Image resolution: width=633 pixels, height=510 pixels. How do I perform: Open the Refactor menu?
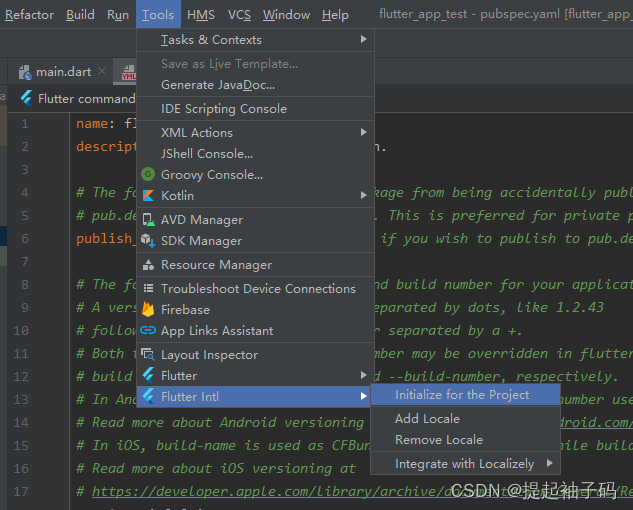point(29,15)
